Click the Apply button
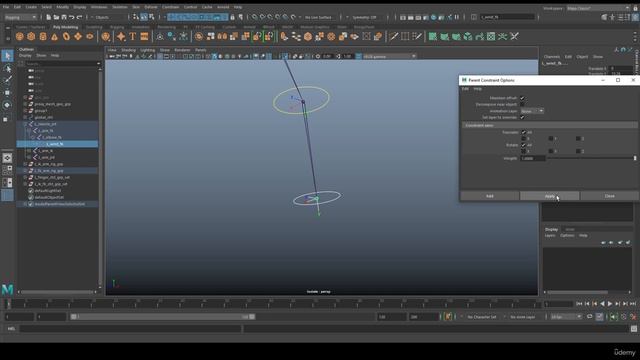This screenshot has width=640, height=360. point(549,196)
